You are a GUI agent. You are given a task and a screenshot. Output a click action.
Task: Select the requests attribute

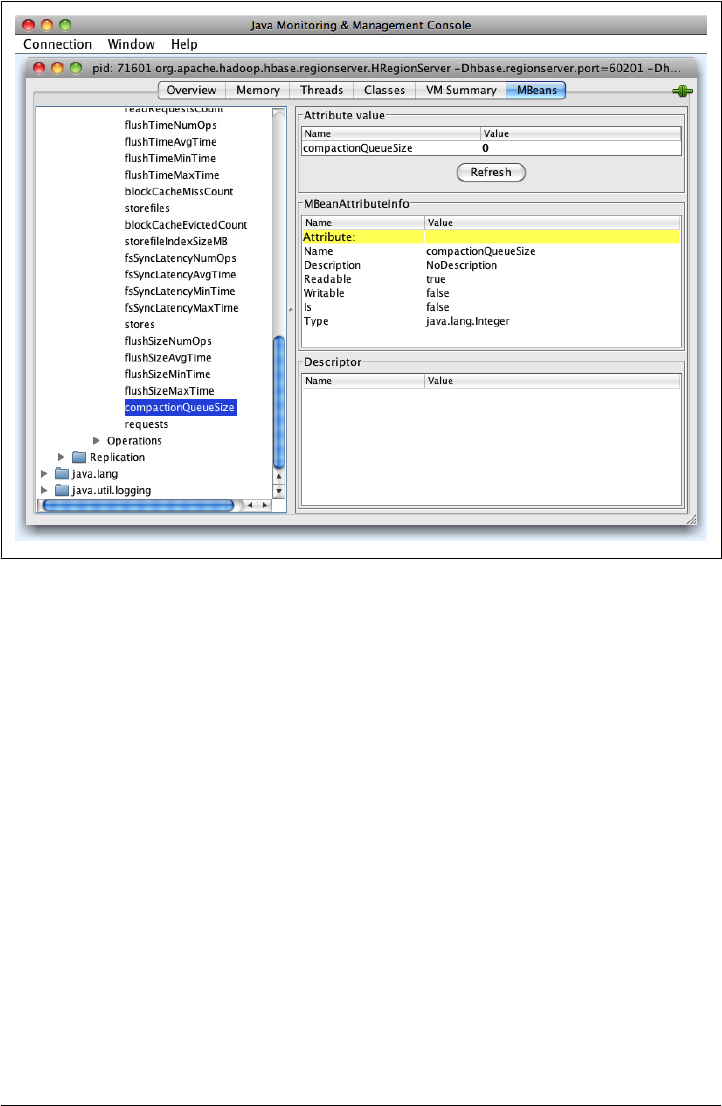click(147, 425)
